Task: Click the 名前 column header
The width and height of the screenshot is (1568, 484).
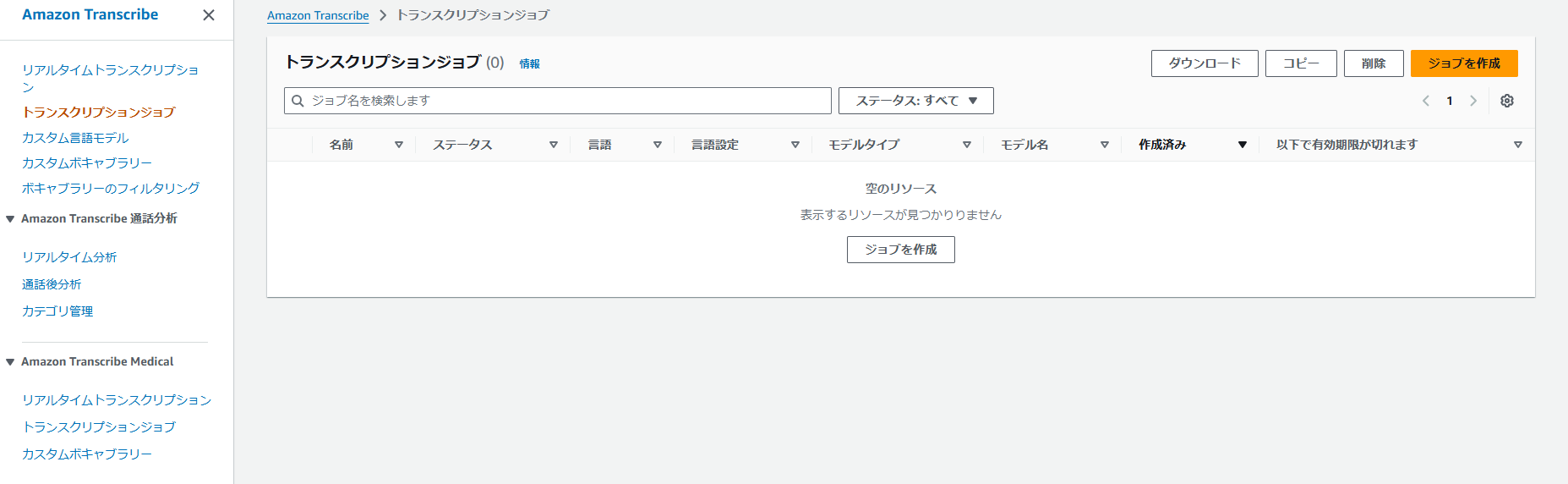Action: [341, 145]
